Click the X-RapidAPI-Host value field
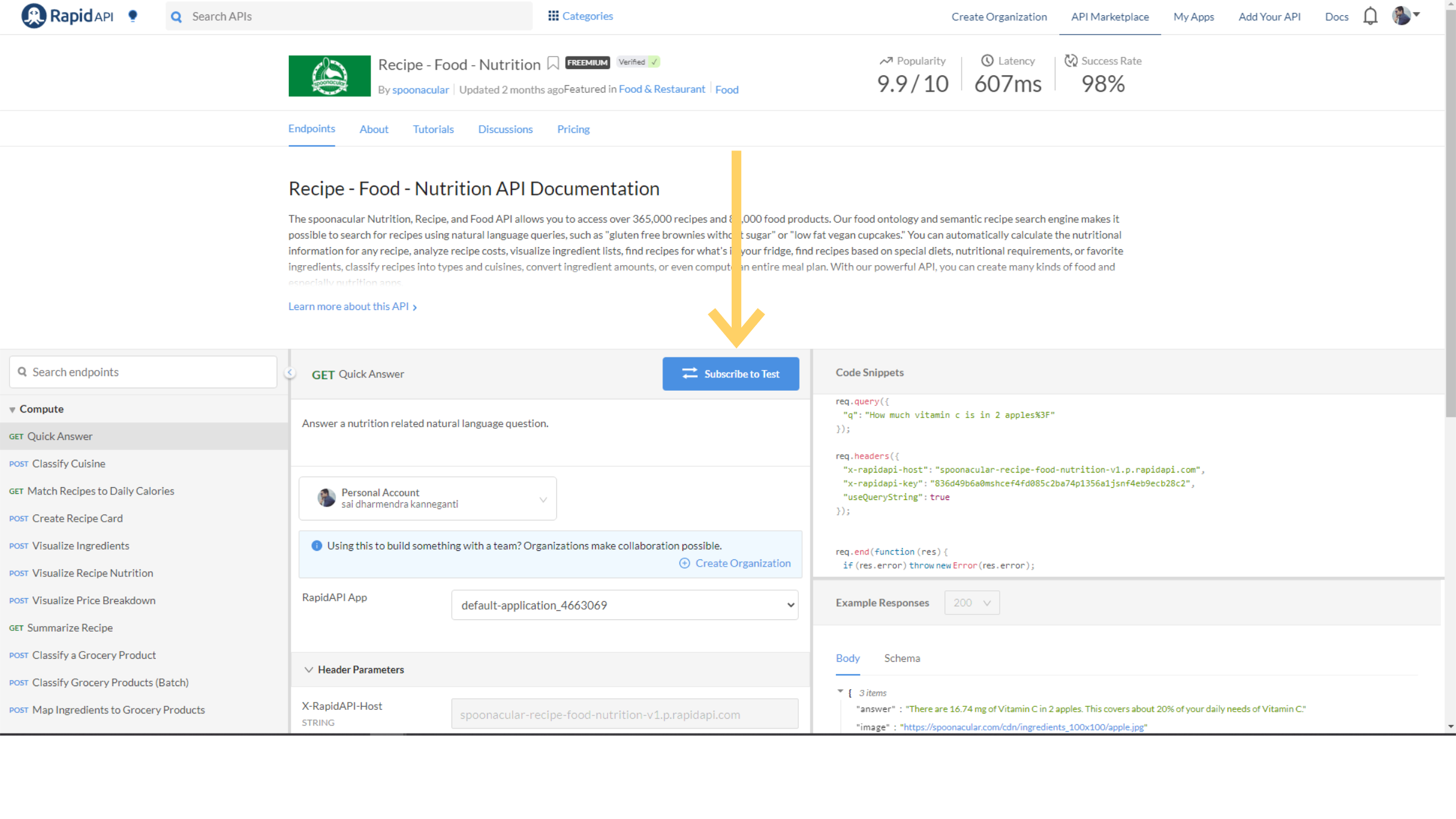This screenshot has width=1456, height=819. 624,714
